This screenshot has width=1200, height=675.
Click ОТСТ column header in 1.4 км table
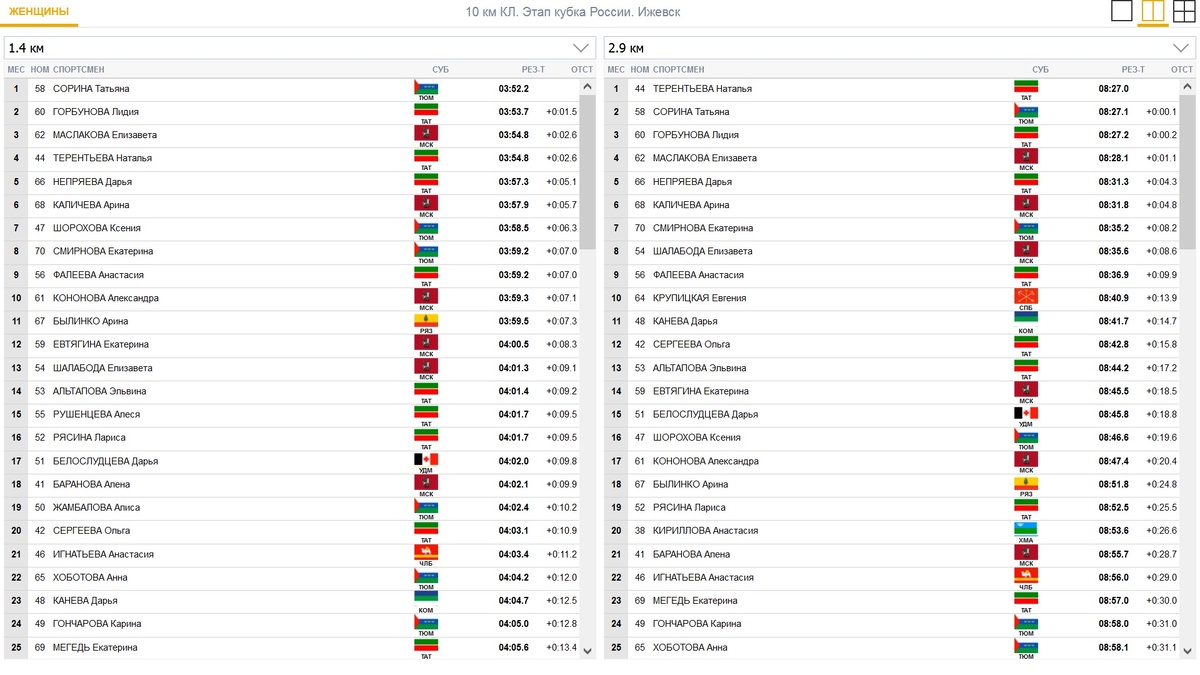(x=582, y=70)
